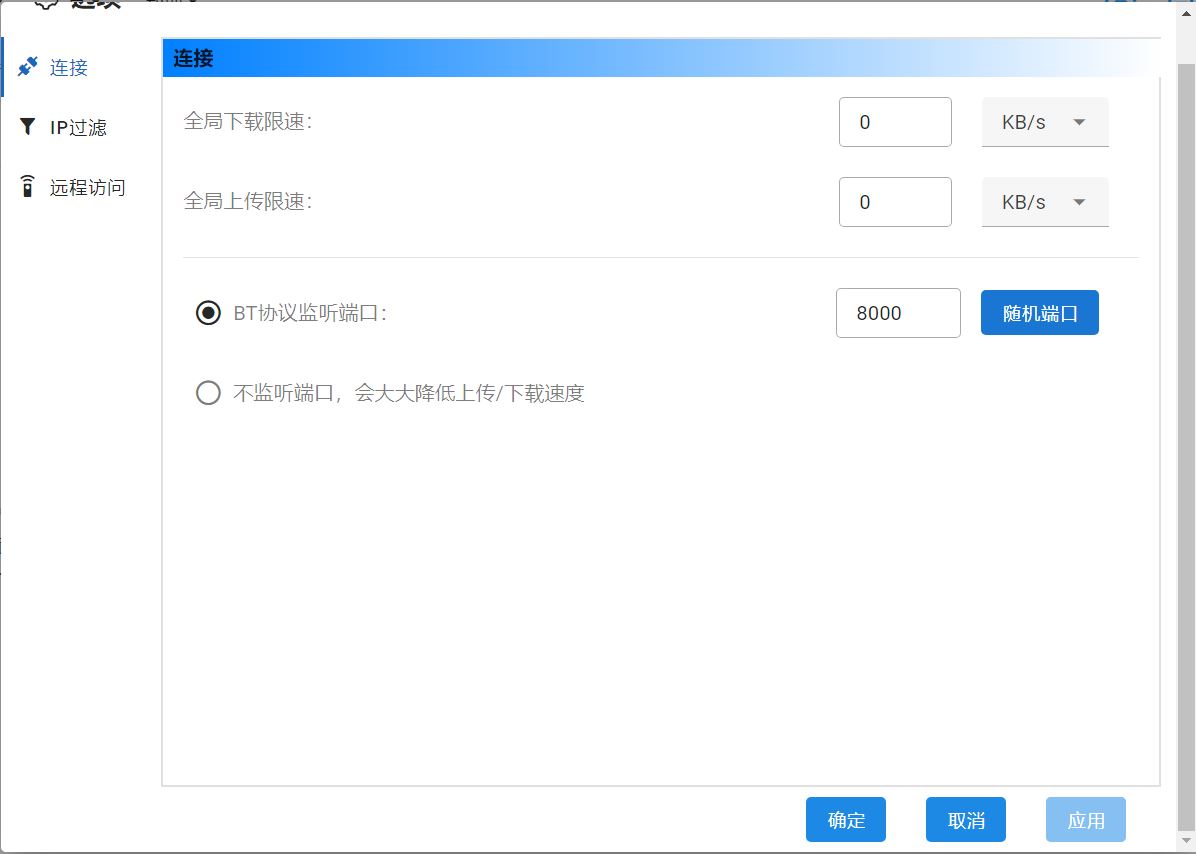Click the remote access signal icon
The width and height of the screenshot is (1196, 854).
pos(28,187)
